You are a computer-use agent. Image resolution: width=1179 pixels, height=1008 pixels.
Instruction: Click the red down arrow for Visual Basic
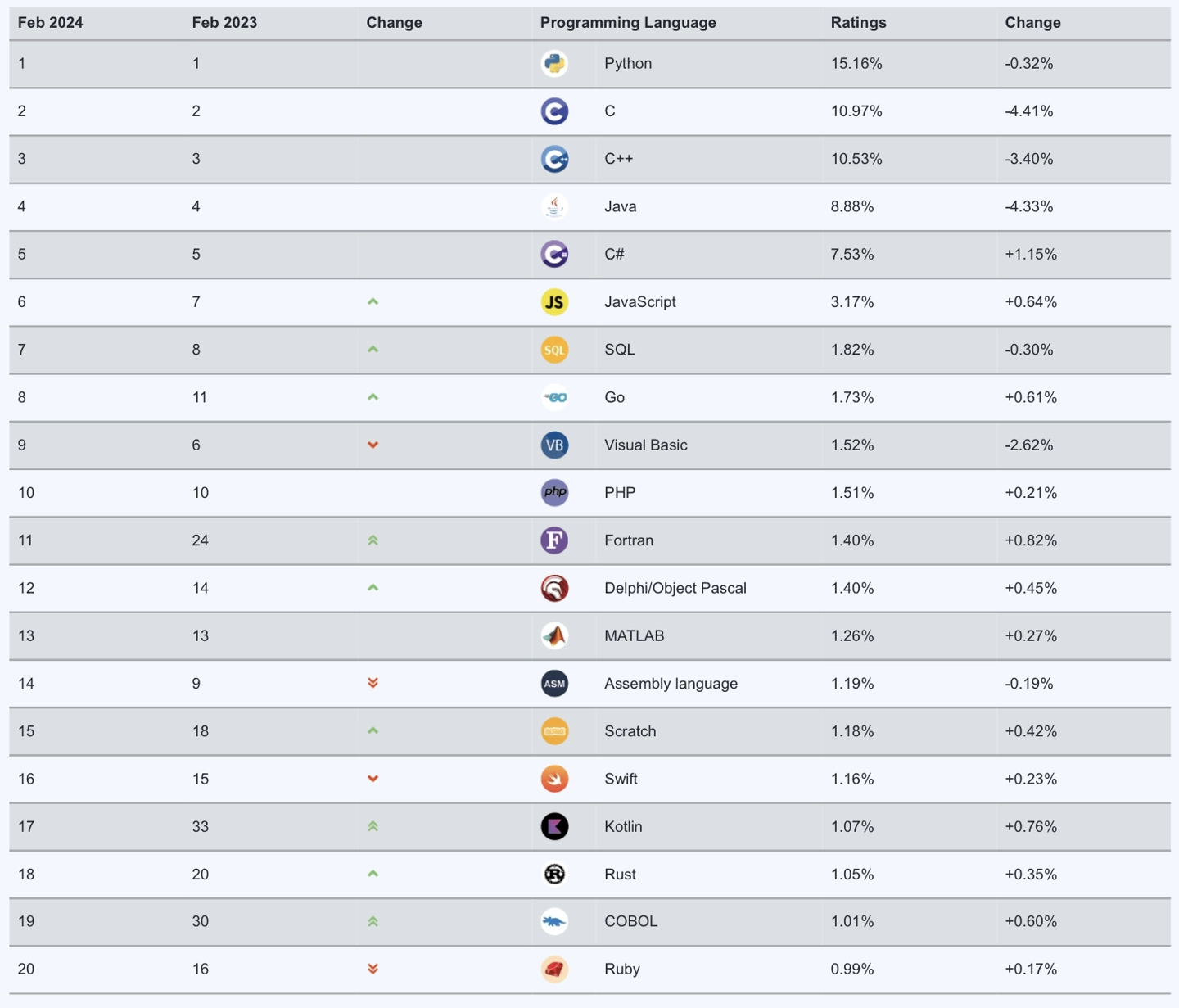[373, 445]
